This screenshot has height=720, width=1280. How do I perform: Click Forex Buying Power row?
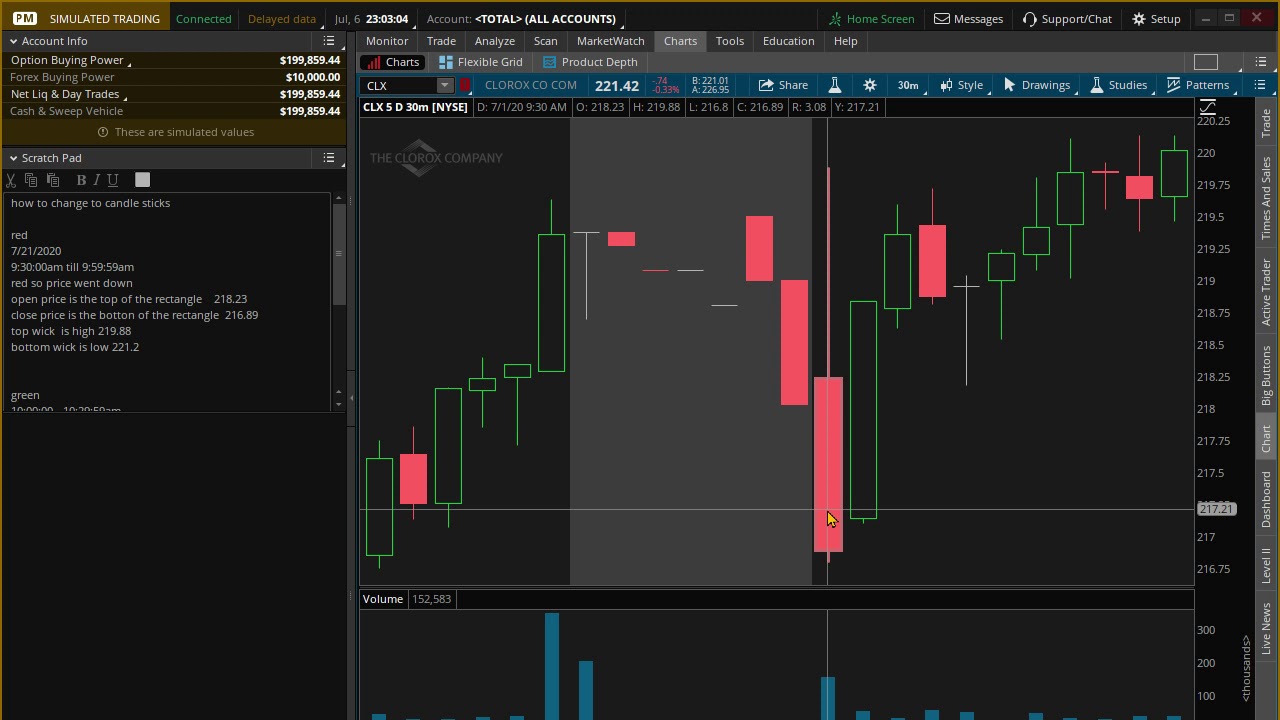174,77
